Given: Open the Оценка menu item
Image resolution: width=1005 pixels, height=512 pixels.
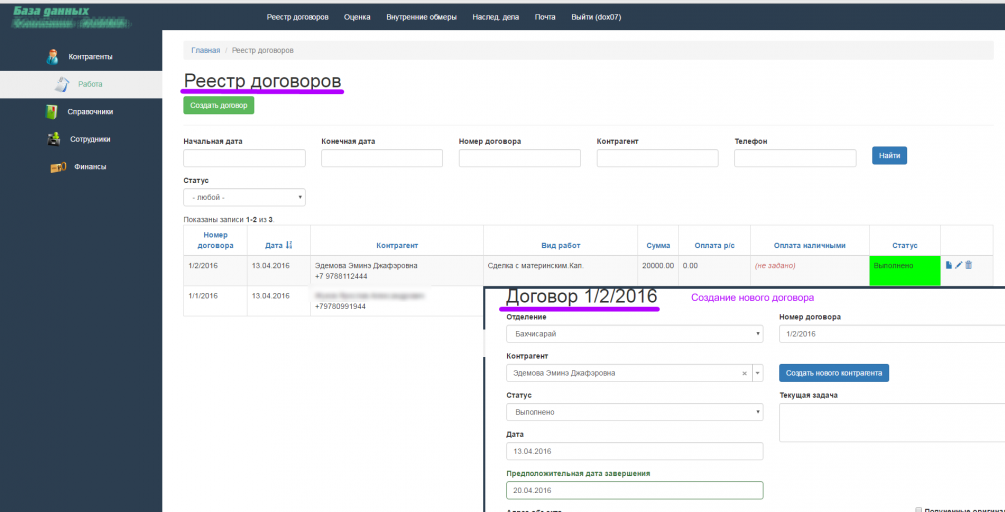Looking at the screenshot, I should [x=357, y=17].
